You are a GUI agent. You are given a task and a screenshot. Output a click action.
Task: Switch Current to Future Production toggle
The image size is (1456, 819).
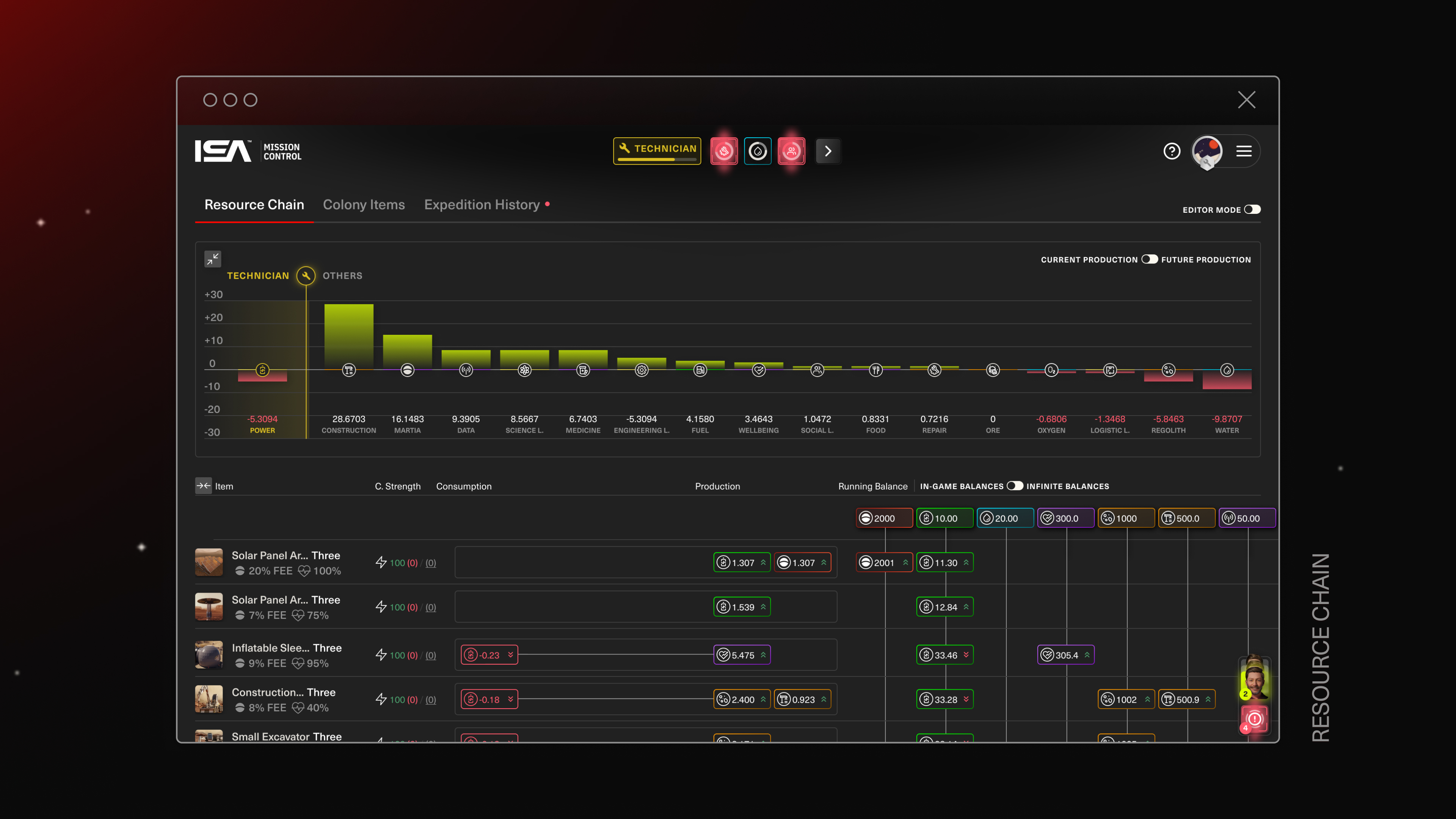[x=1149, y=259]
